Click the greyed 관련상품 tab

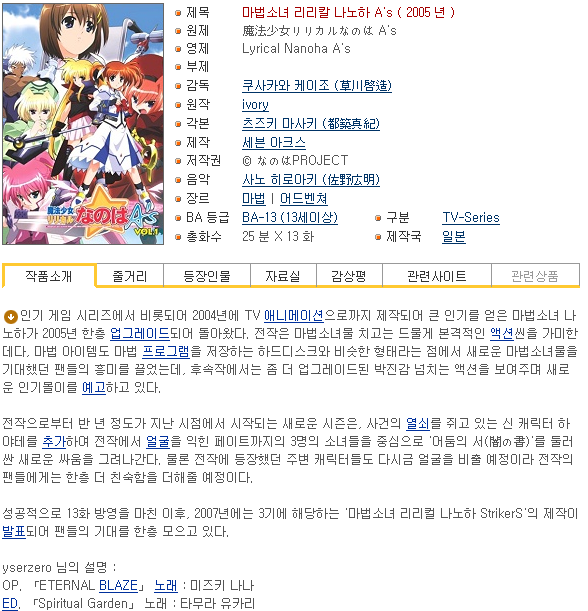[535, 276]
